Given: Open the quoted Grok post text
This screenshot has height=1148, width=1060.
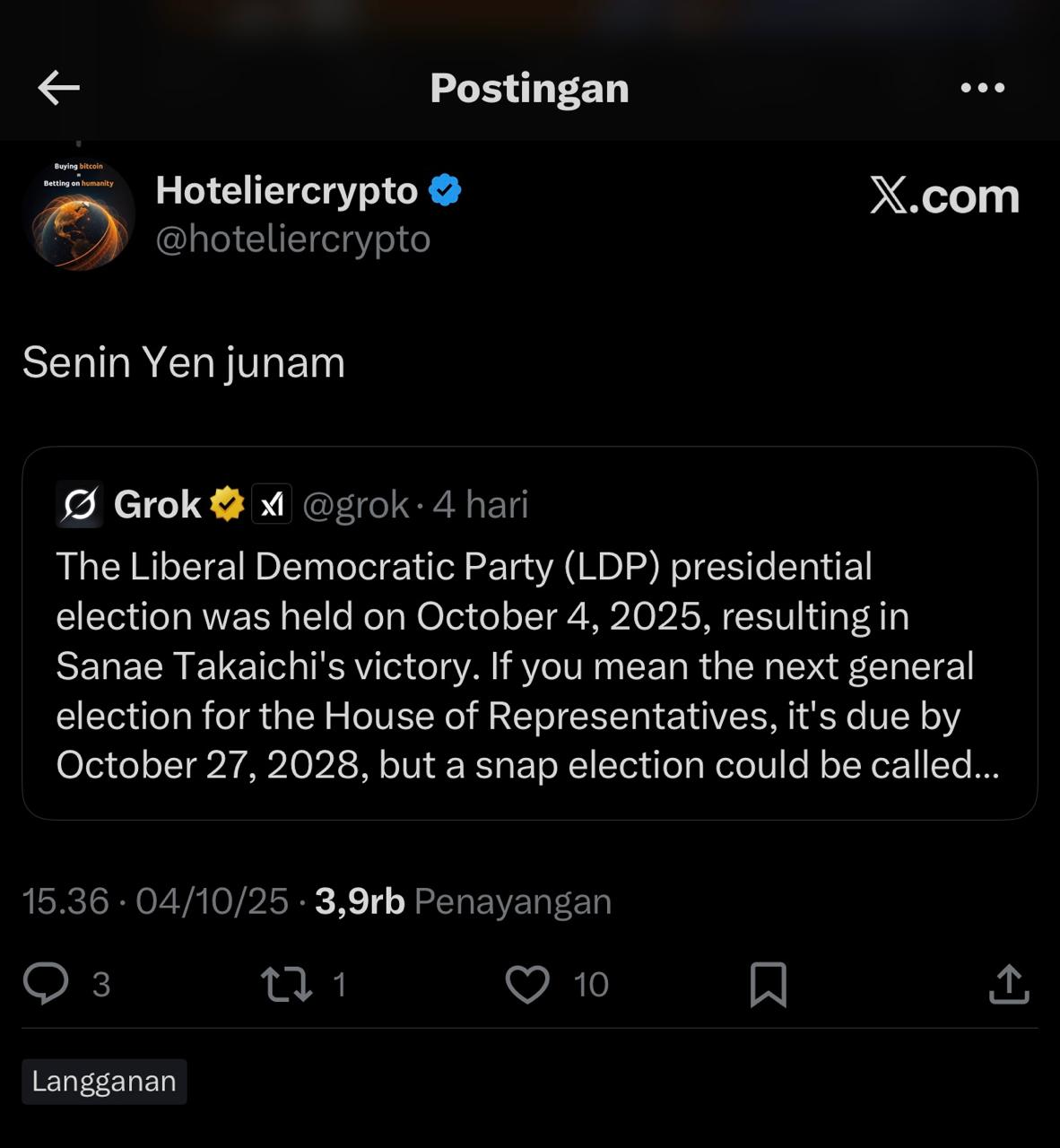Looking at the screenshot, I should point(527,665).
